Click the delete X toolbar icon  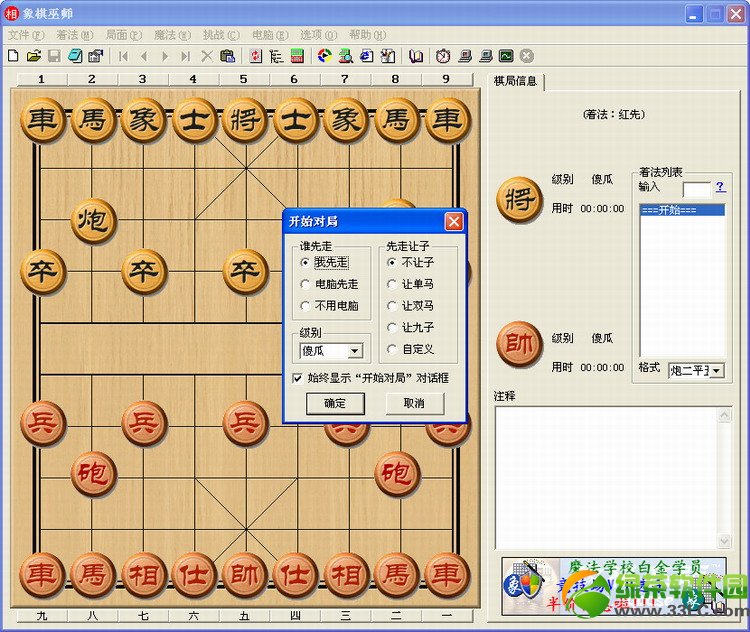(x=207, y=56)
